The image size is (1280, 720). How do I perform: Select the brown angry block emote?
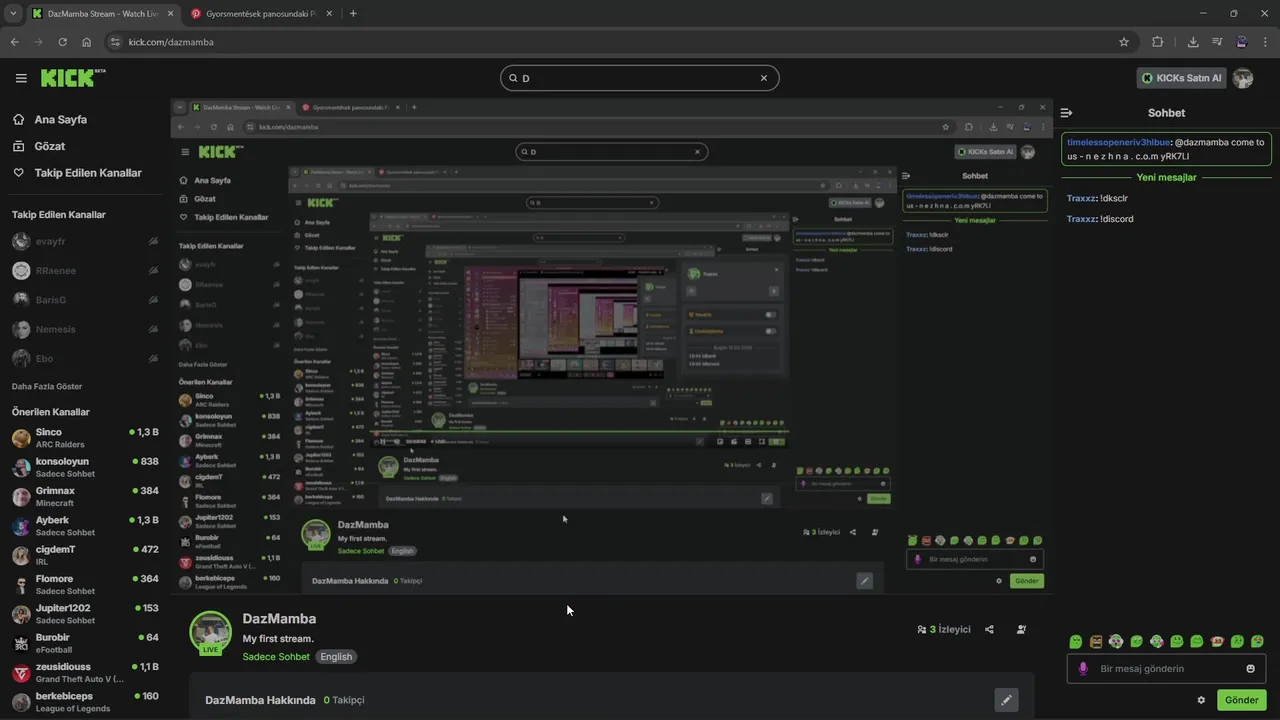[1096, 641]
